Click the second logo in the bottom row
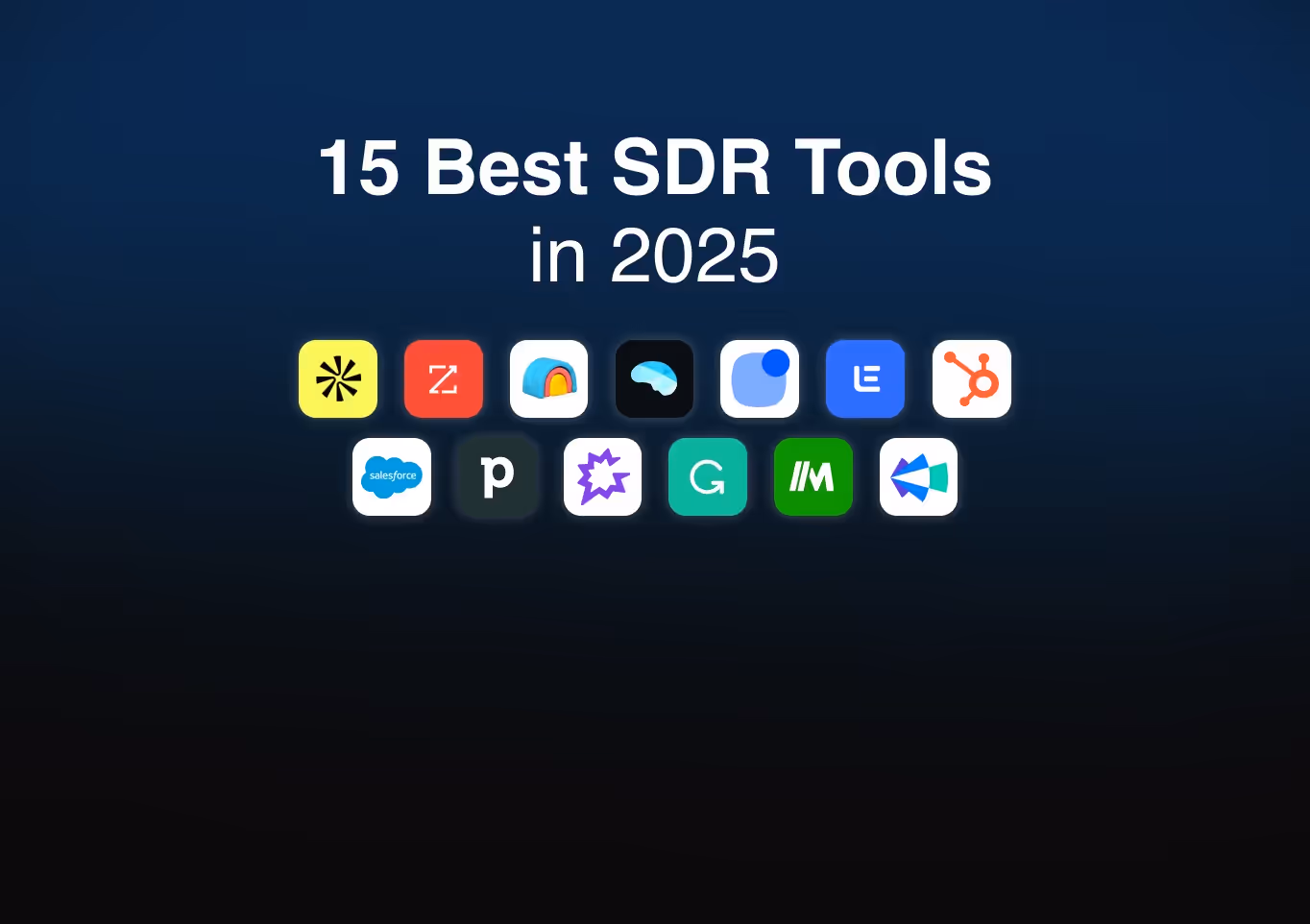Image resolution: width=1310 pixels, height=924 pixels. click(497, 476)
